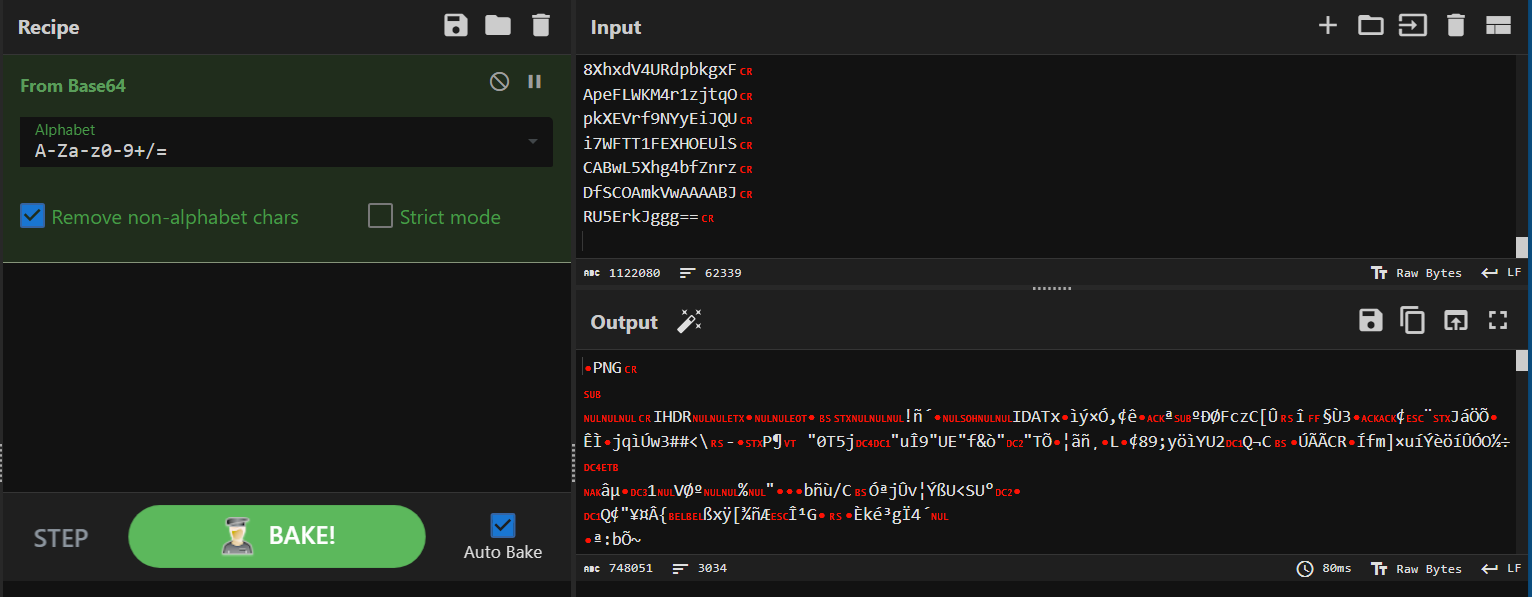1532x597 pixels.
Task: Click the STEP button
Action: pos(61,538)
